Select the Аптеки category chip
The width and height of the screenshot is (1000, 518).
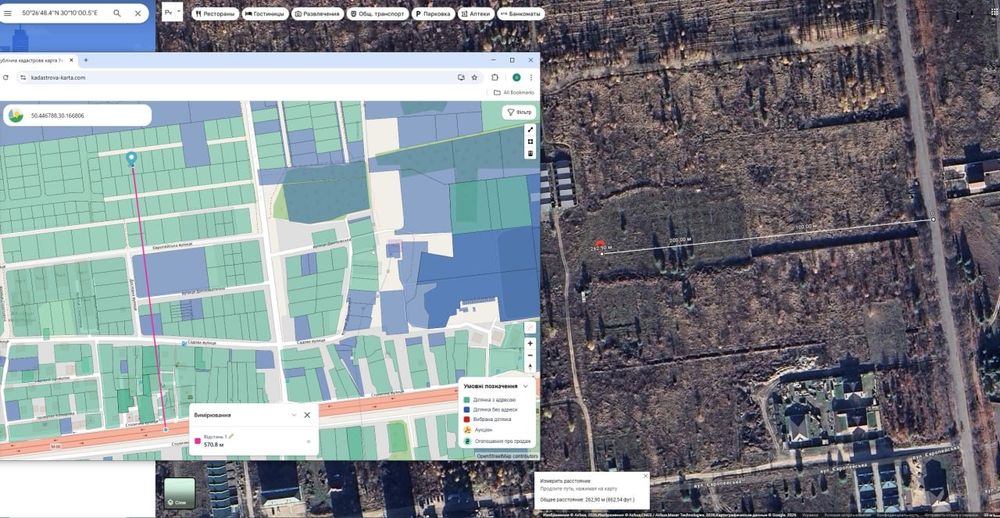point(476,13)
